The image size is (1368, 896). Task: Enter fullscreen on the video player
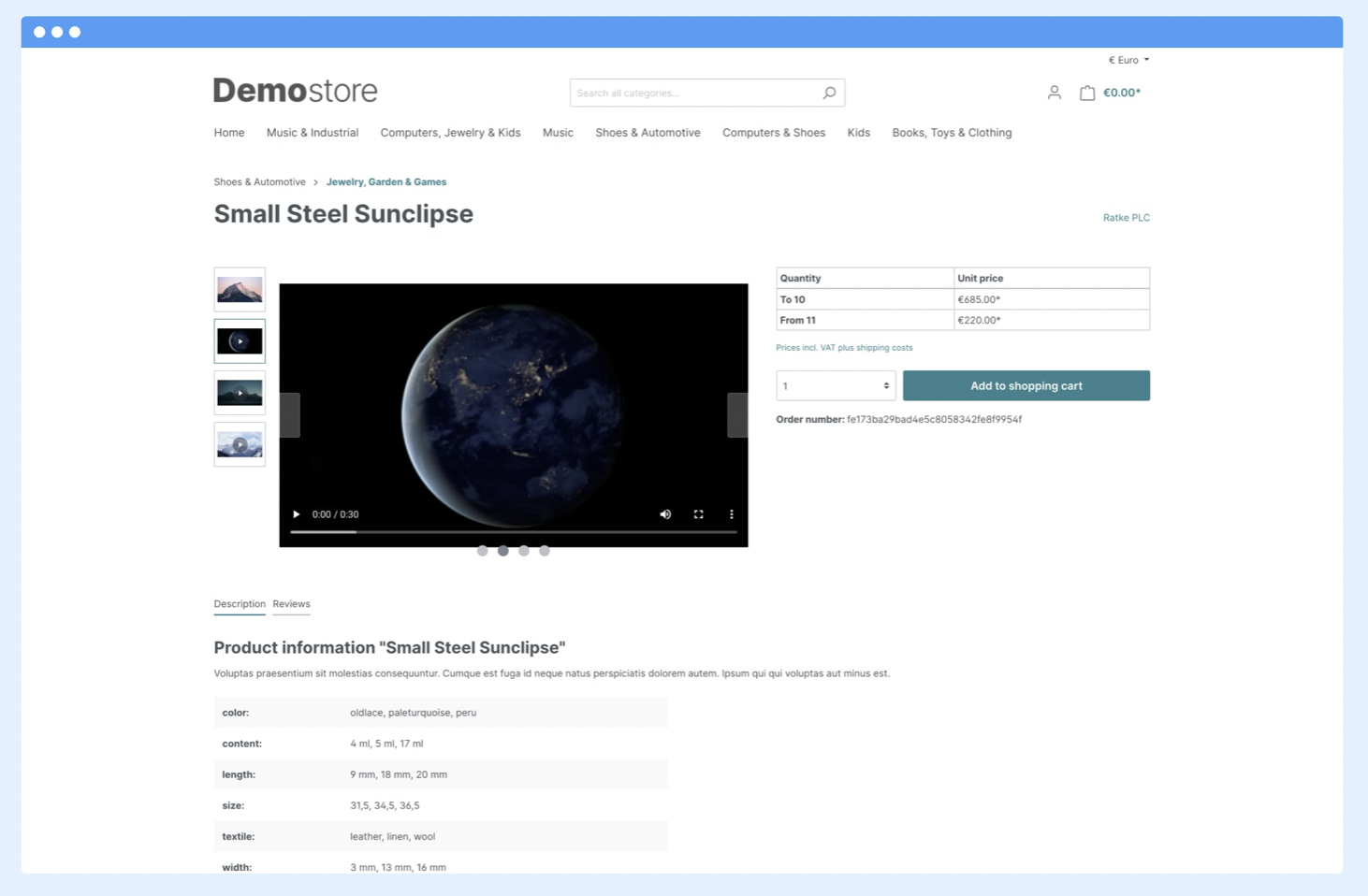coord(698,514)
